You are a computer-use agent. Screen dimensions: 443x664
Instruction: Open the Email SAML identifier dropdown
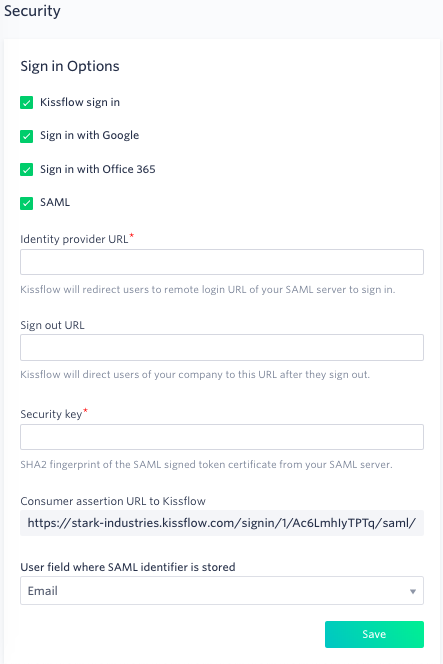(222, 590)
